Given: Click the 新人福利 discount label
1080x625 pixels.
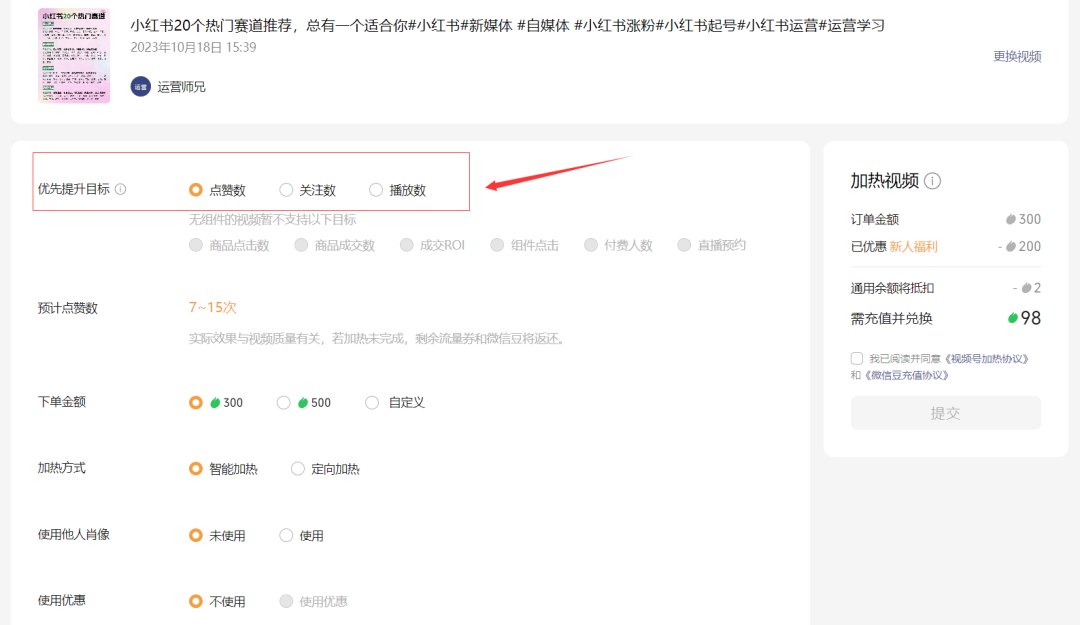Looking at the screenshot, I should click(913, 247).
